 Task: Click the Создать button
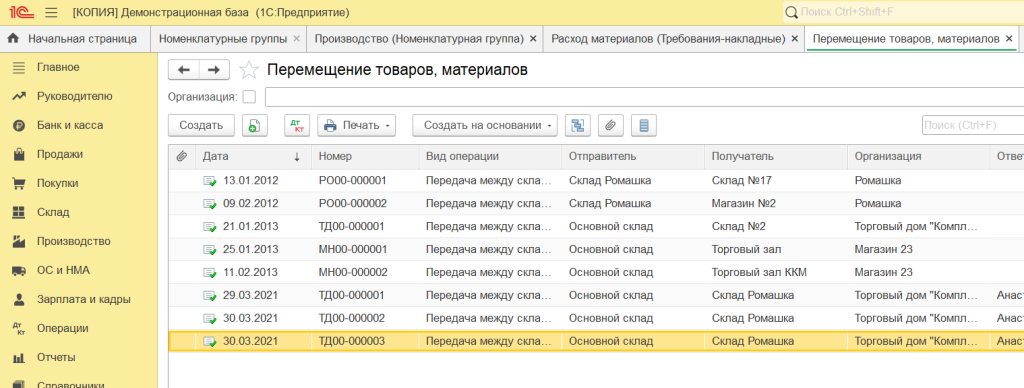pos(201,125)
